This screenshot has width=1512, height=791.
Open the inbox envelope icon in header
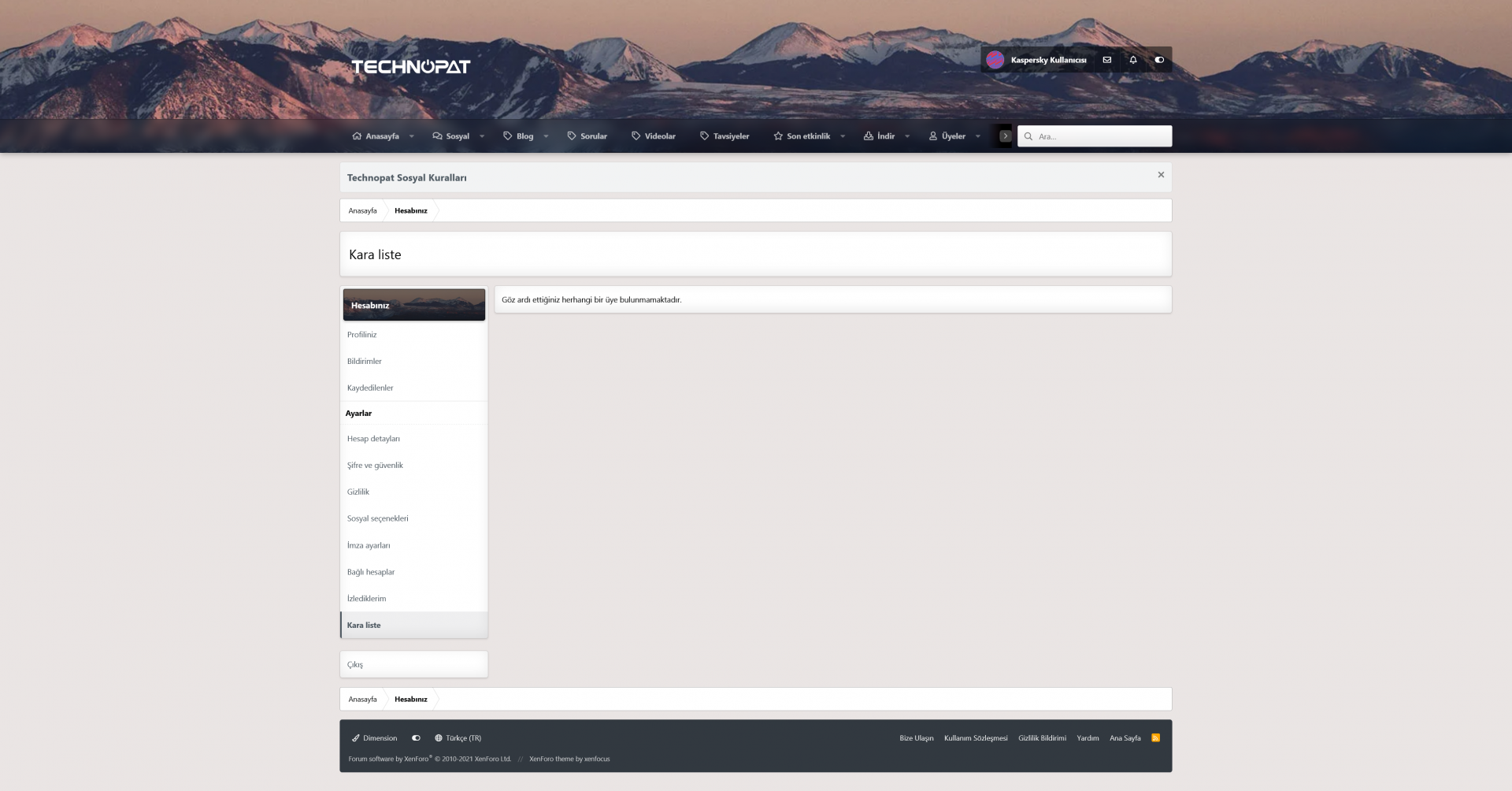click(x=1106, y=60)
